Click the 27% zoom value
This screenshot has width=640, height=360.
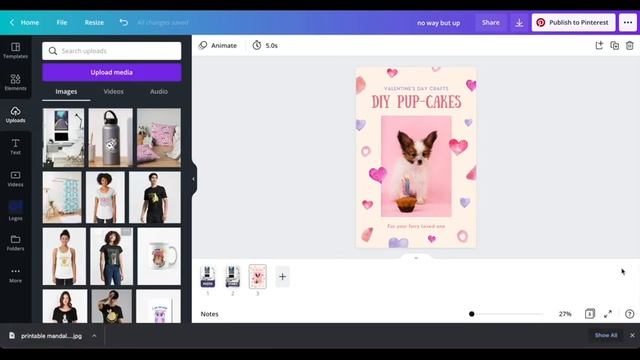pyautogui.click(x=565, y=314)
